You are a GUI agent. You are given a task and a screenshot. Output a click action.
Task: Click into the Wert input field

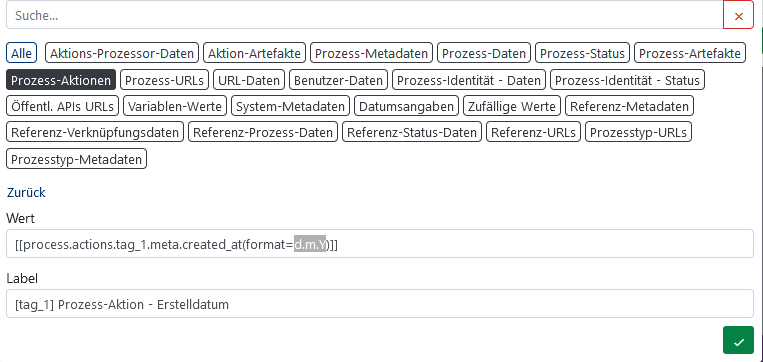coord(380,244)
